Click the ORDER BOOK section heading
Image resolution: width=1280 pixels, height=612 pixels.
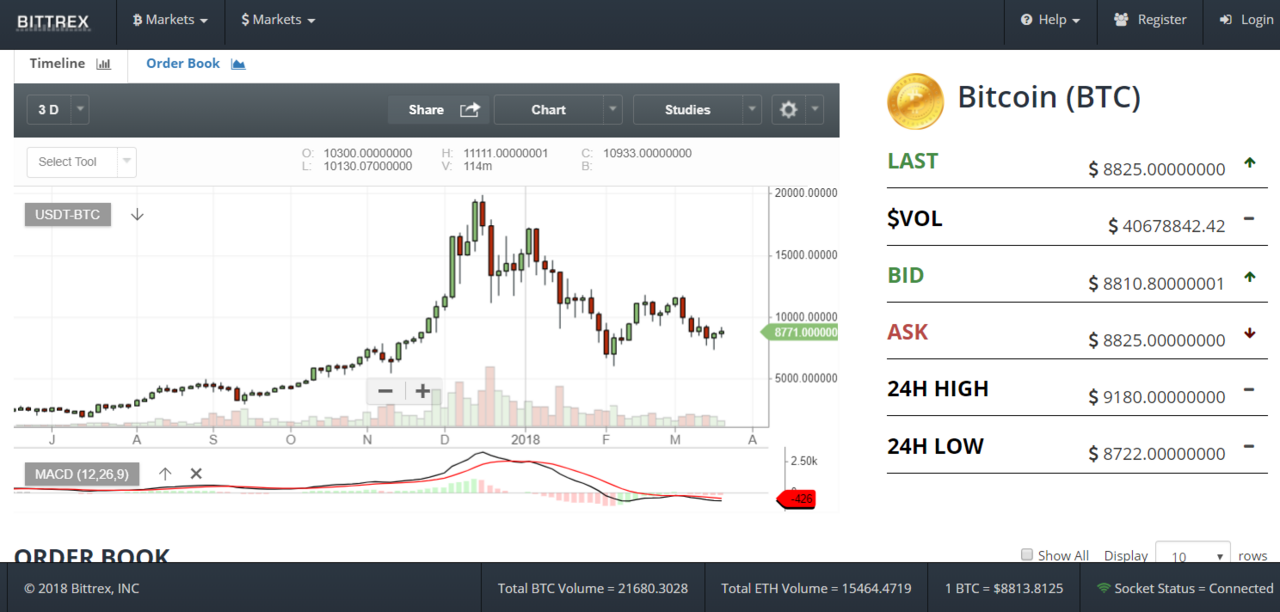(92, 555)
